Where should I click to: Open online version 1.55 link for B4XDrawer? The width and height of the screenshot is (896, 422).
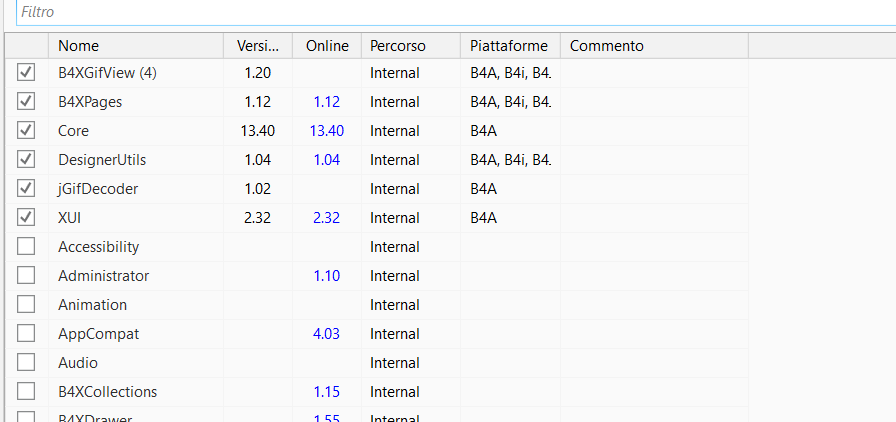point(327,417)
